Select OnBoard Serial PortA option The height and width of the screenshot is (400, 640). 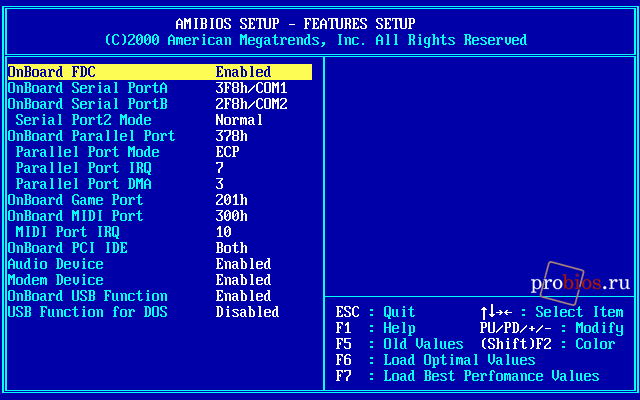point(88,88)
